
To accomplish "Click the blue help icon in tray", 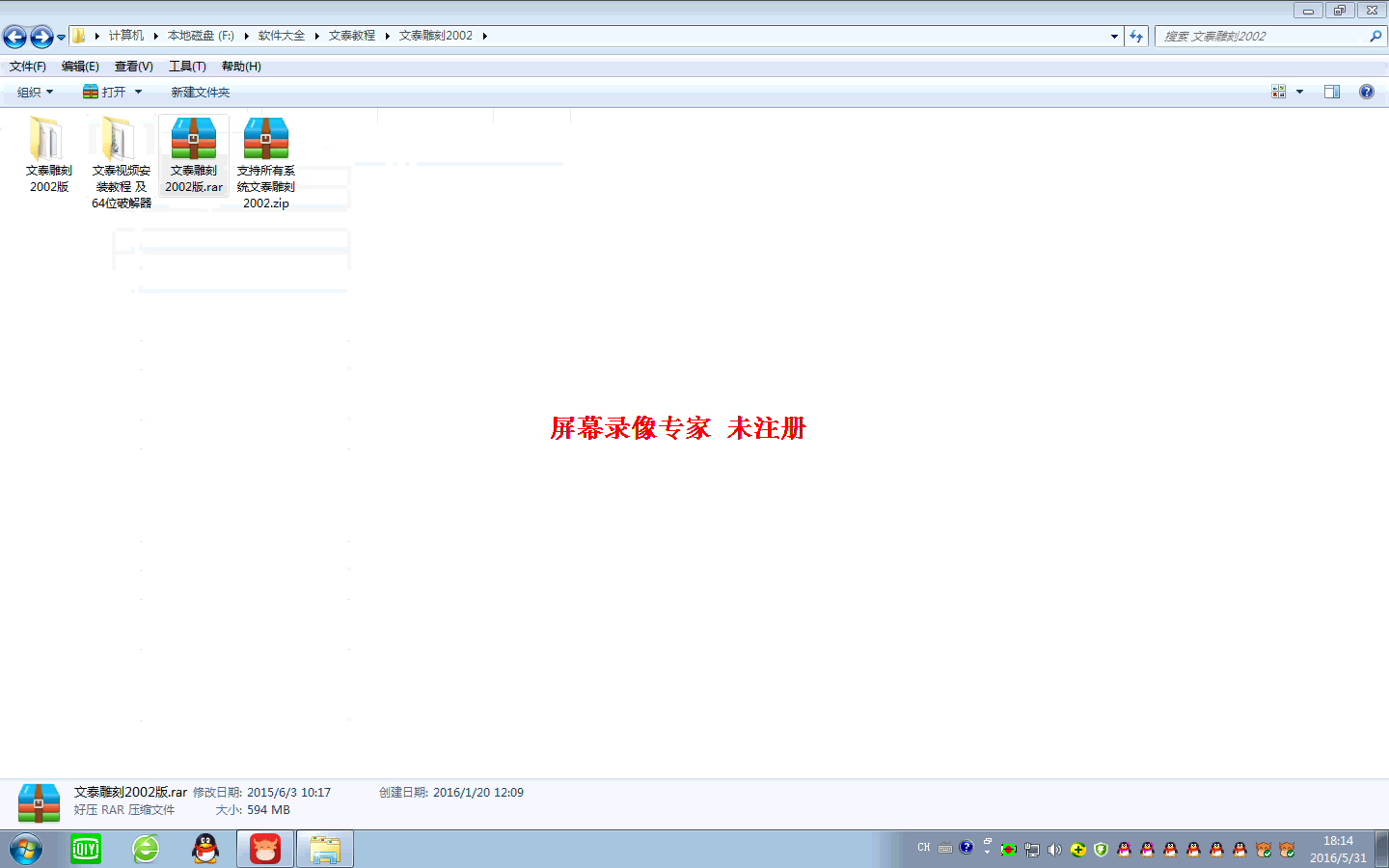I will pos(967,848).
